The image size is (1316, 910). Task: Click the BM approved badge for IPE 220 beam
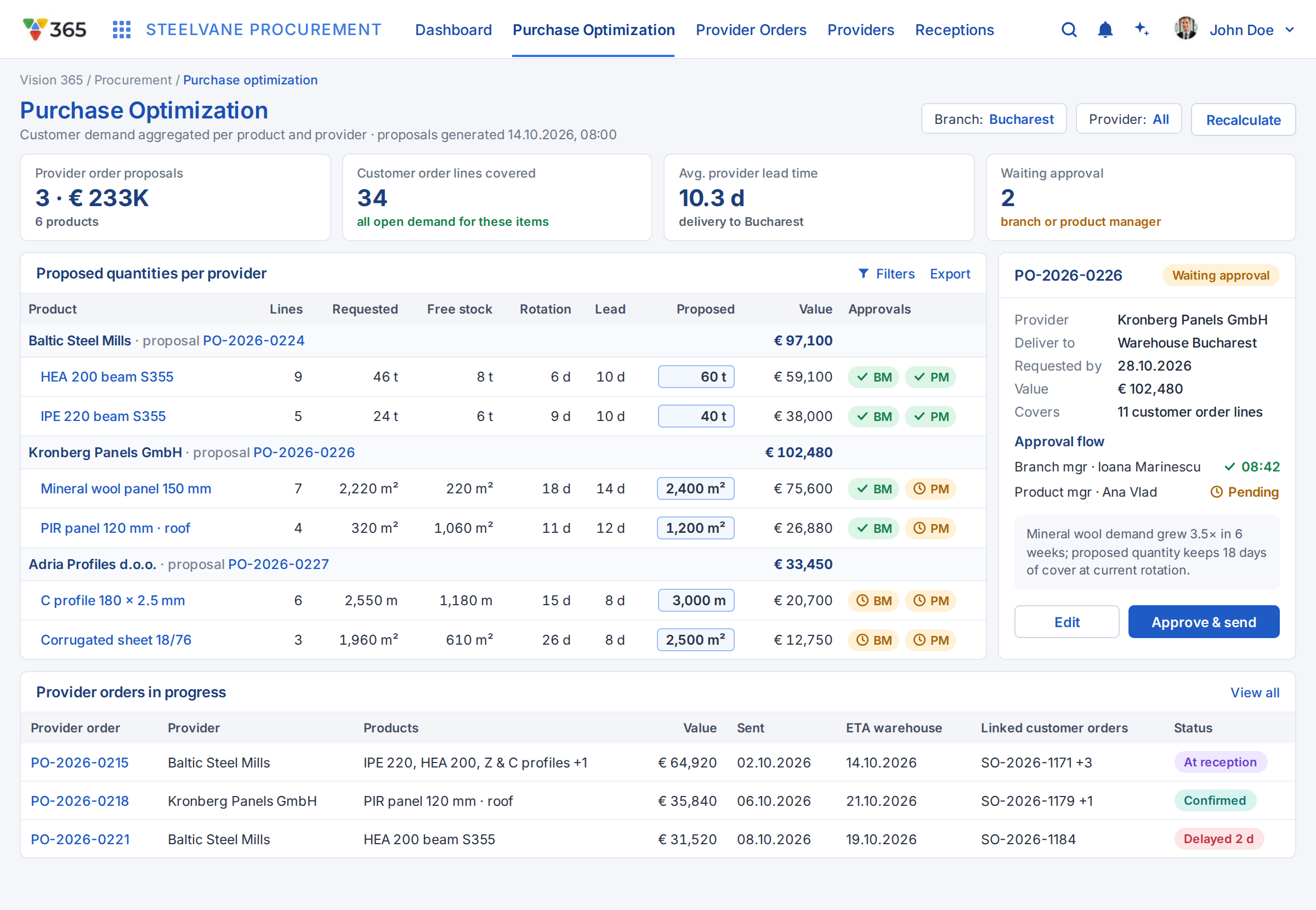[x=873, y=416]
